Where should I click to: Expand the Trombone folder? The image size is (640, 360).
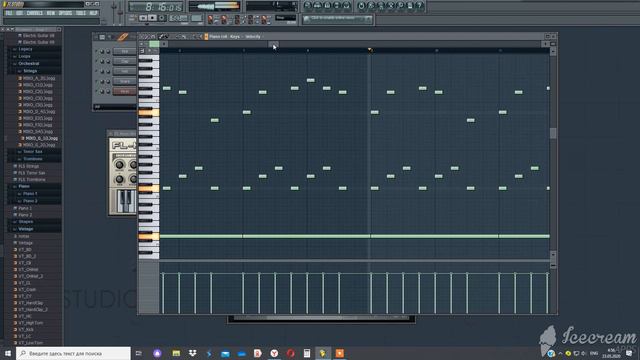click(33, 159)
